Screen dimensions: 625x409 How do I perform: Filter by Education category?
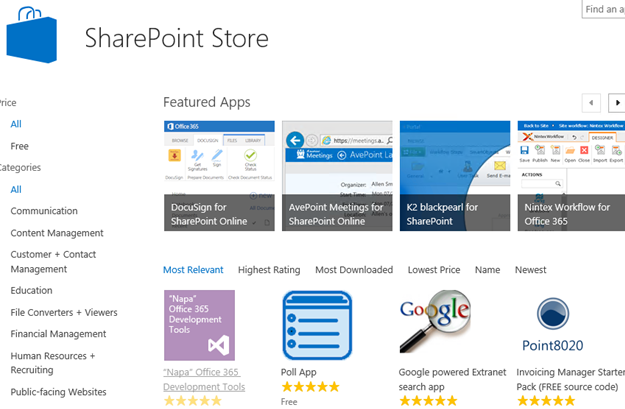pos(31,290)
